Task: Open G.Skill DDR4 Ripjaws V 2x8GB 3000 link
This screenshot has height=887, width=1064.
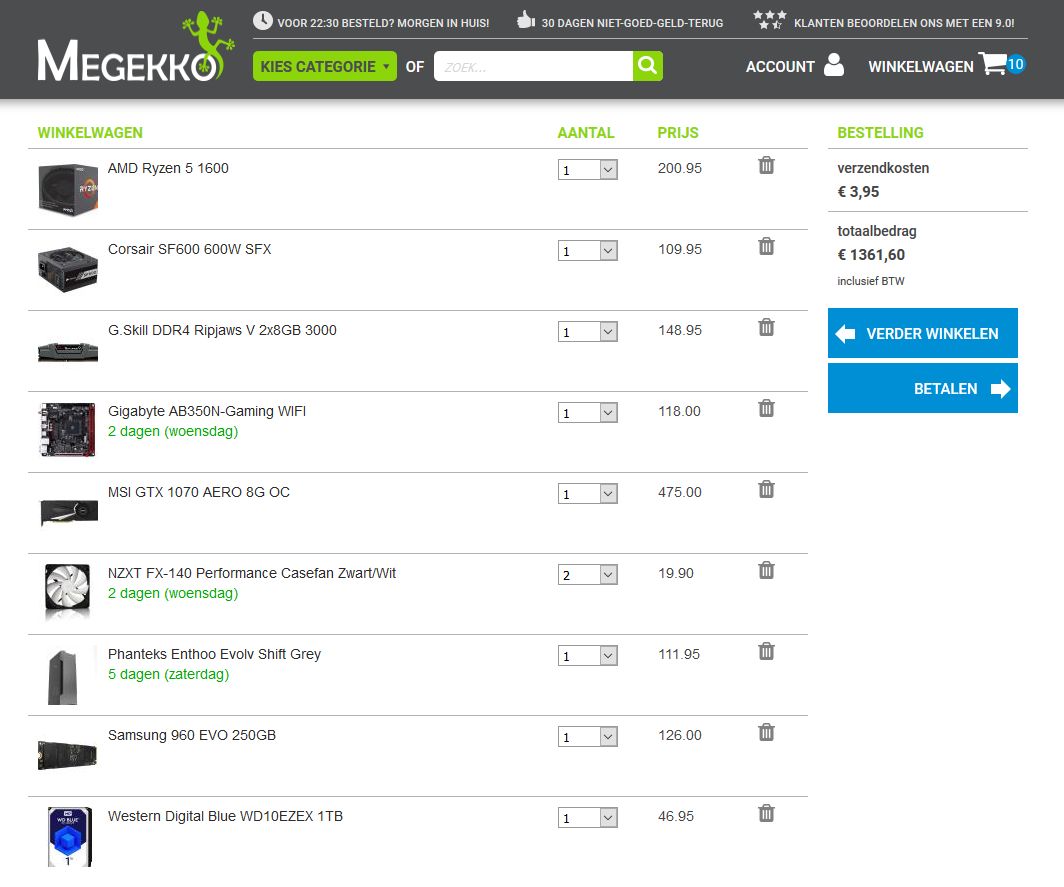Action: (222, 330)
